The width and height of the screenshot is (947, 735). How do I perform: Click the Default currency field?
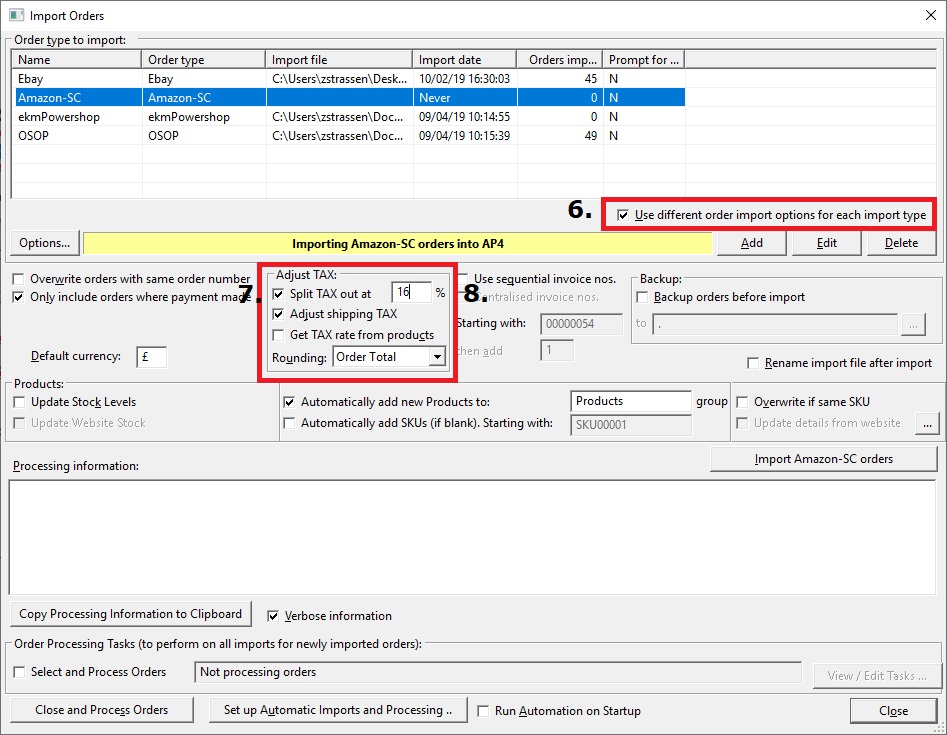pos(152,356)
